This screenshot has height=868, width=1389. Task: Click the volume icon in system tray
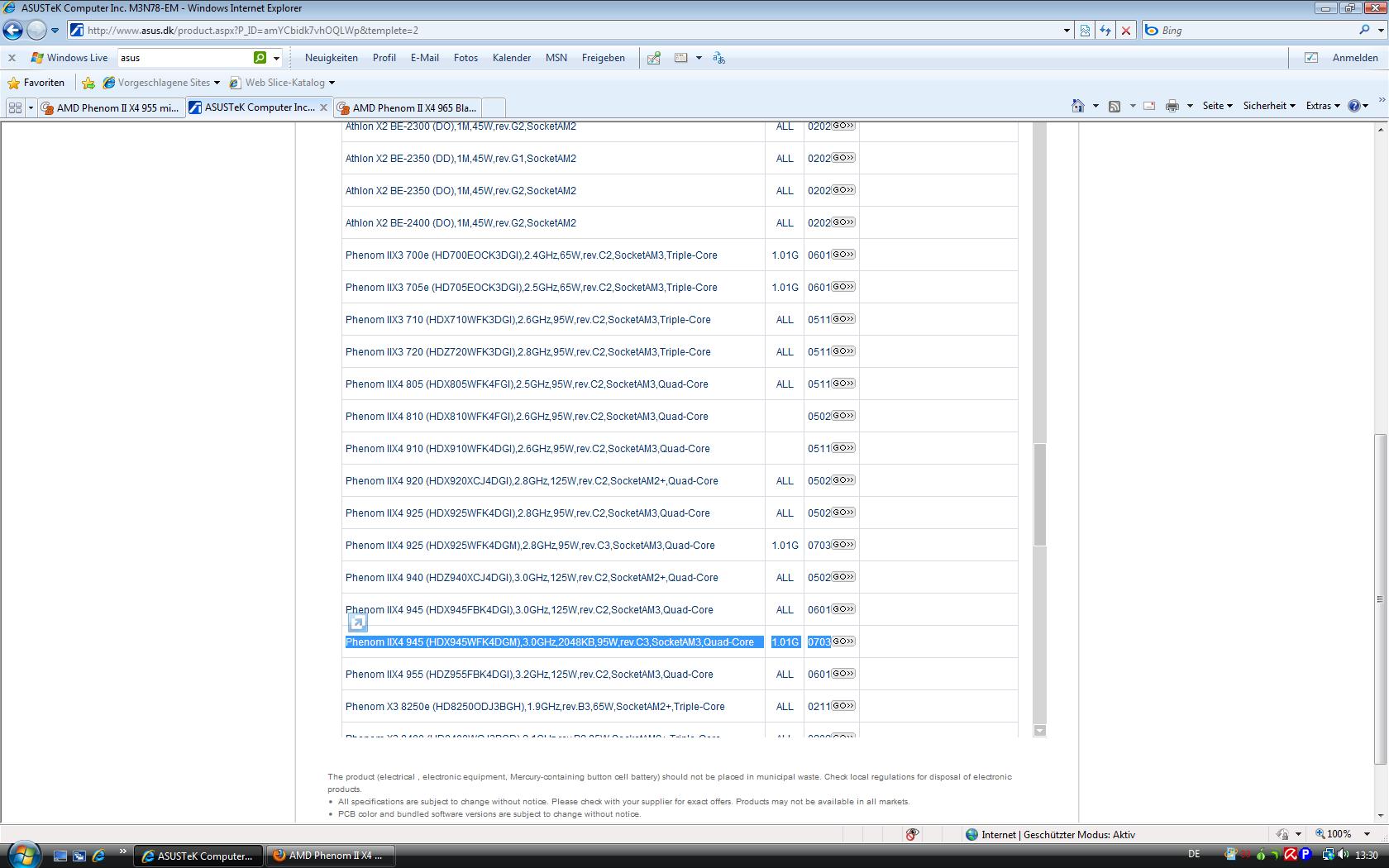1344,855
